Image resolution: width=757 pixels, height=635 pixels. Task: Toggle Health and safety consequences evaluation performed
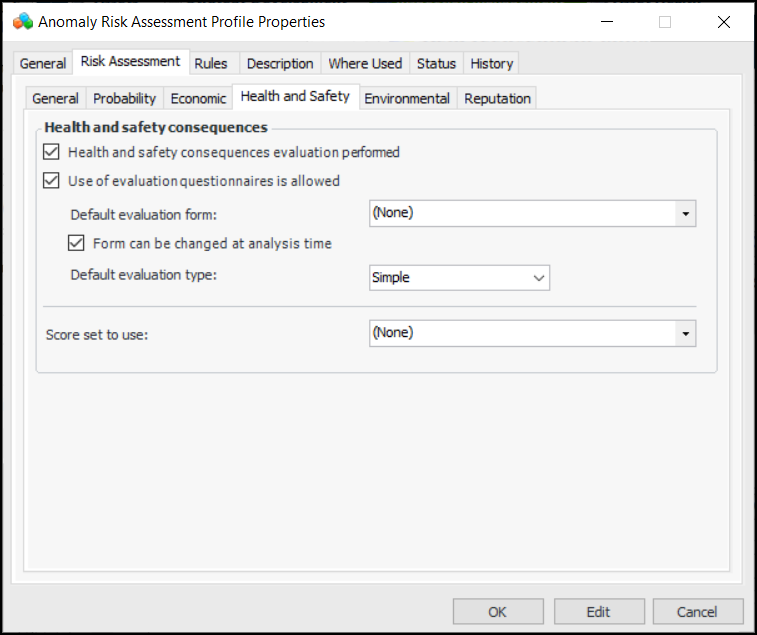pyautogui.click(x=52, y=153)
